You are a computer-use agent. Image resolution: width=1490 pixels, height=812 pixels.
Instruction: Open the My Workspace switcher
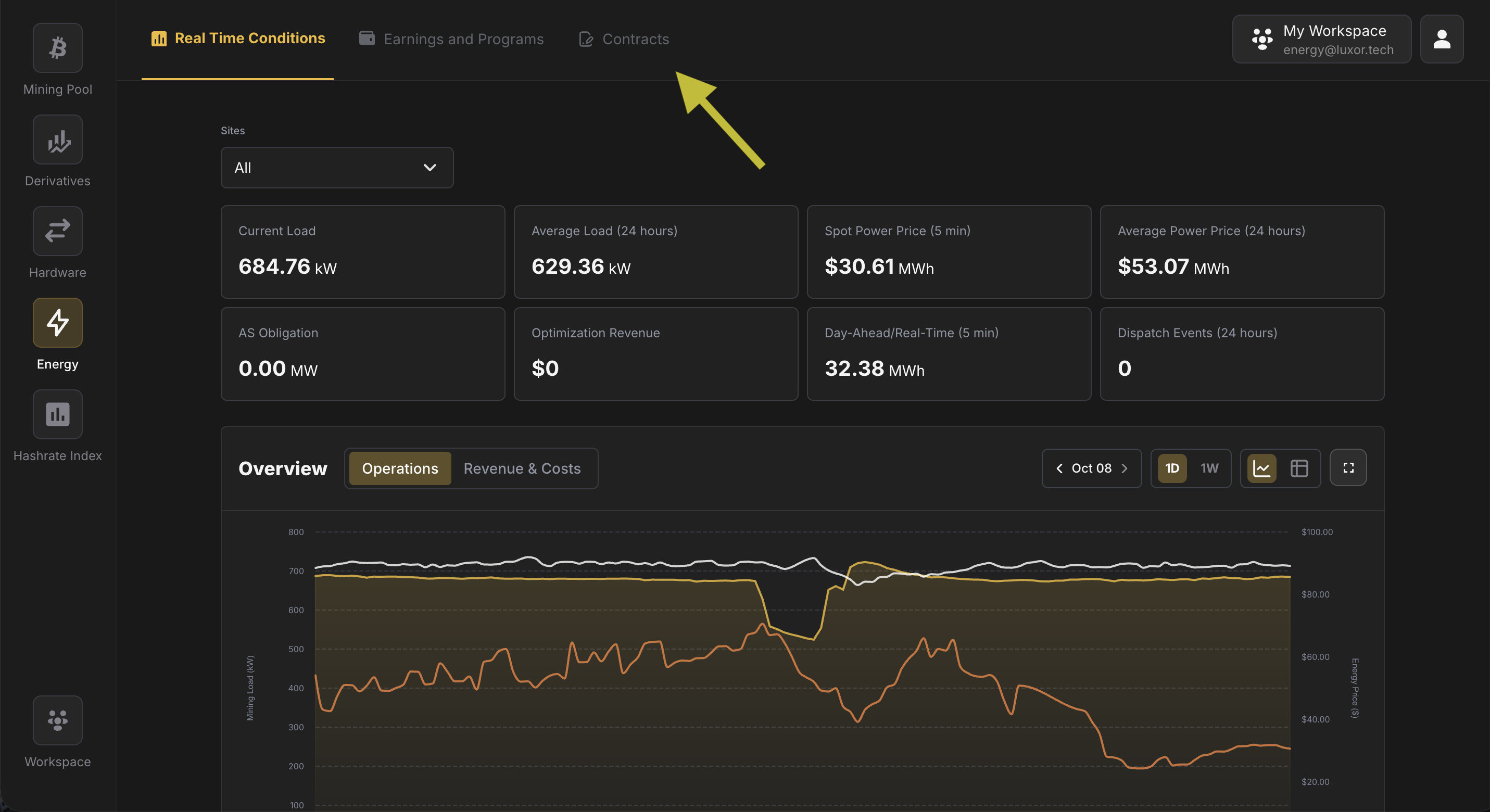[1322, 40]
